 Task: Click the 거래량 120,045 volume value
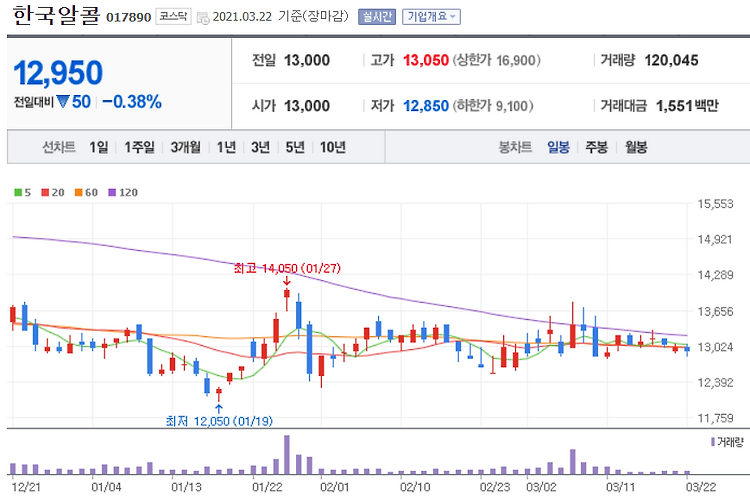(x=671, y=60)
